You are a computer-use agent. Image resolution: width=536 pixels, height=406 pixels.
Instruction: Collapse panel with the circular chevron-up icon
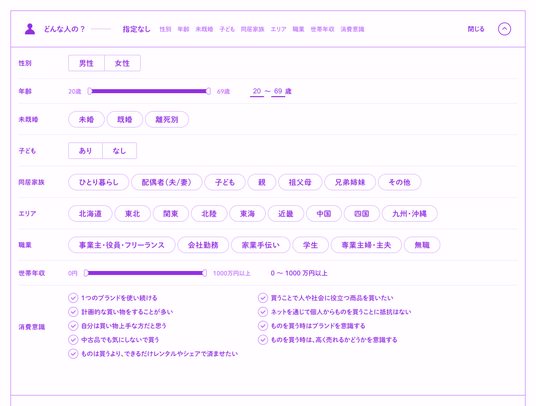pyautogui.click(x=504, y=29)
